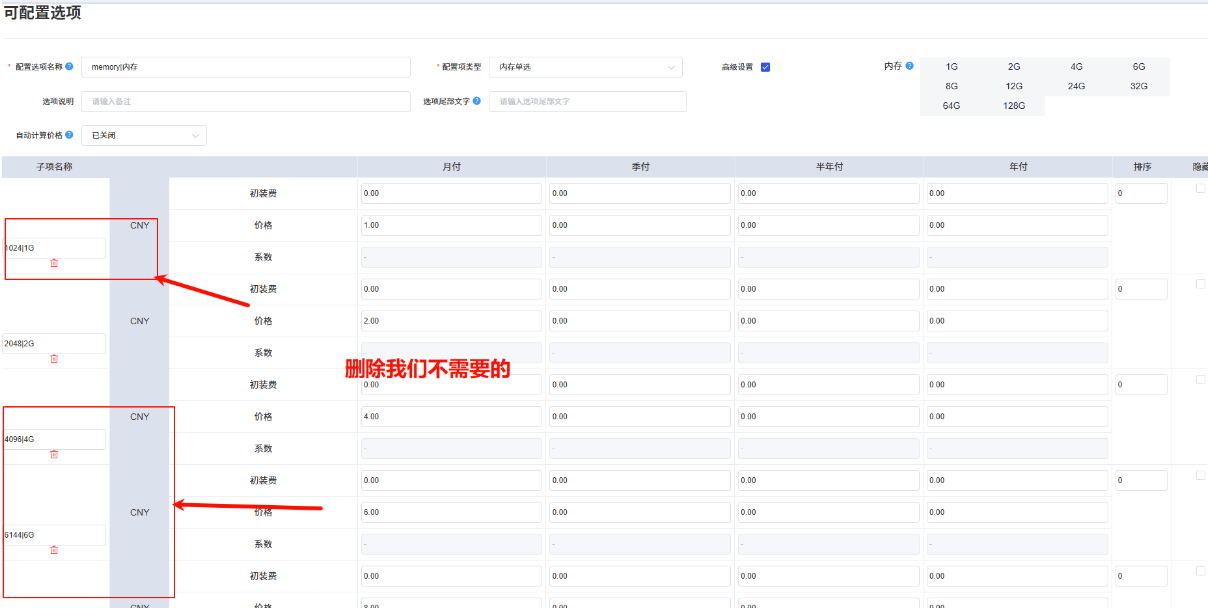This screenshot has height=613, width=1208.
Task: Open the 配置项类型 dropdown showing 内存单选
Action: tap(585, 67)
